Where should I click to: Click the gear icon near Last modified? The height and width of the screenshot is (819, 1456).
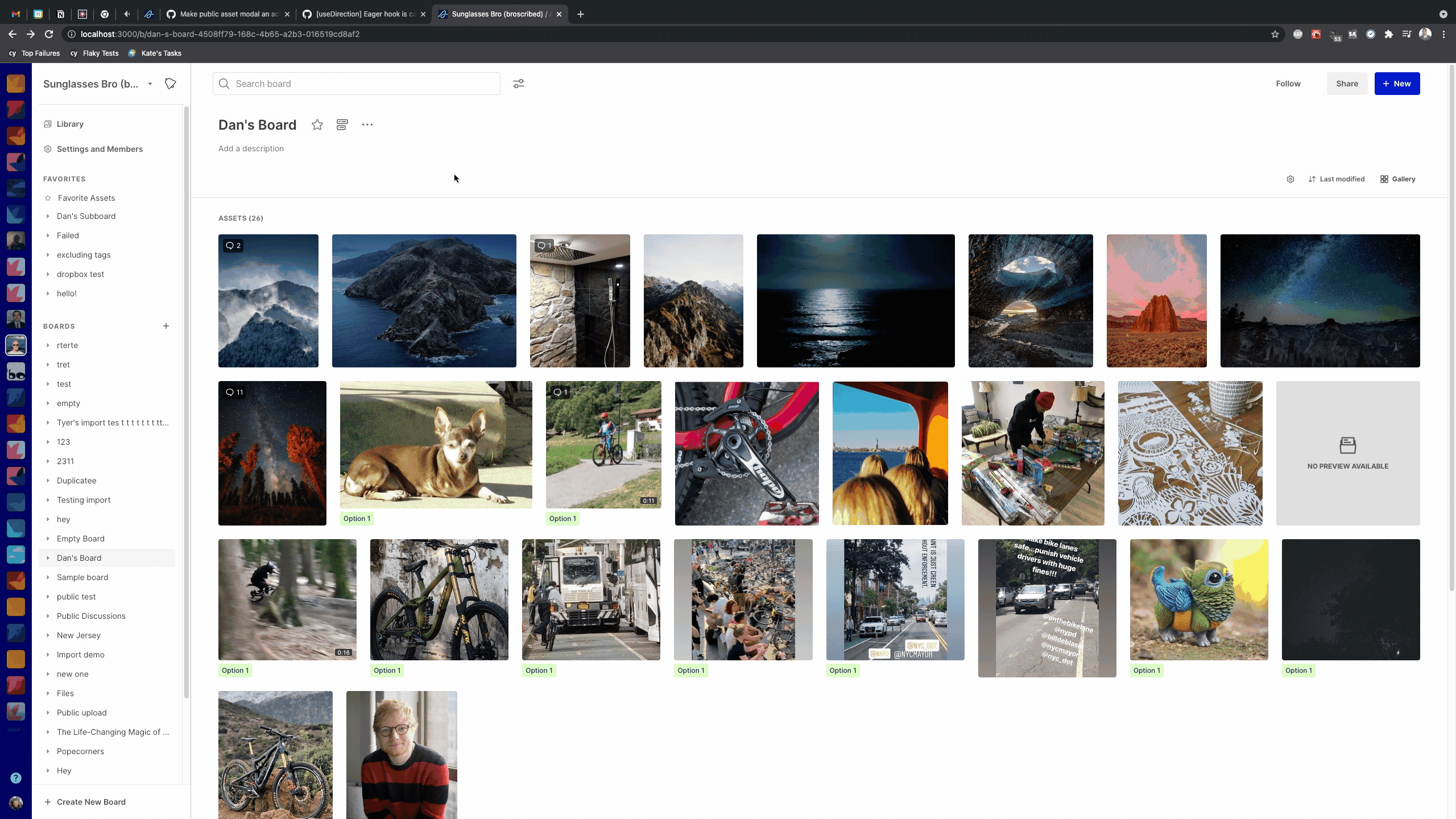[1290, 179]
